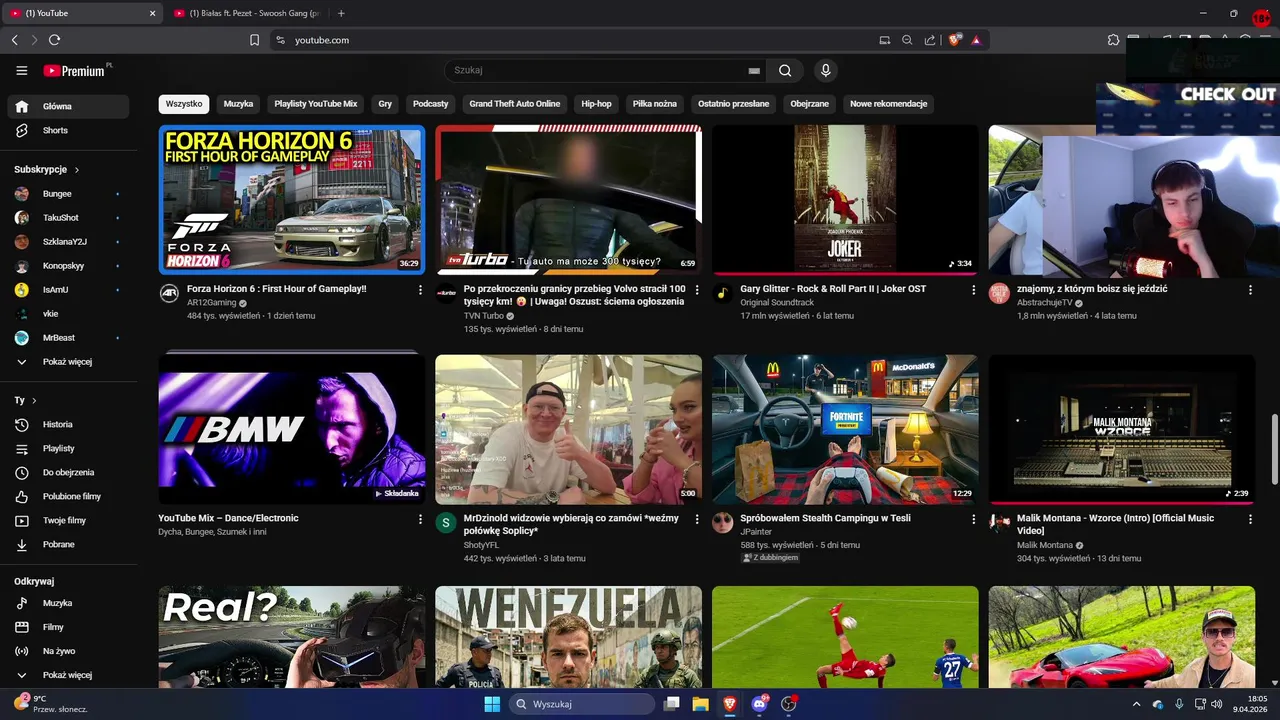The width and height of the screenshot is (1280, 720).
Task: Open options menu for Malik Montana Wzorce video
Action: pos(1250,519)
